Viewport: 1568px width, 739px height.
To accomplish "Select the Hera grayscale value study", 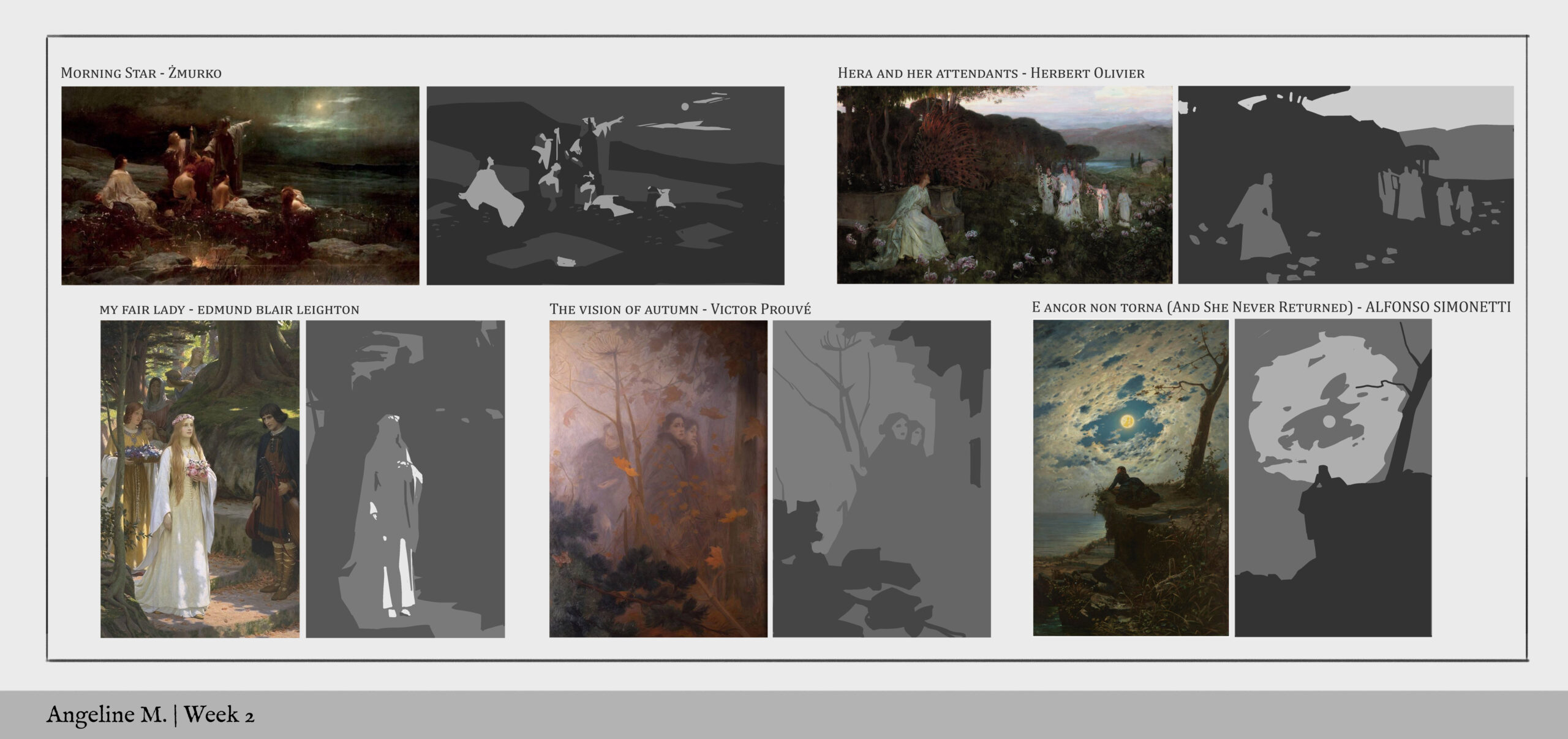I will (x=1346, y=185).
